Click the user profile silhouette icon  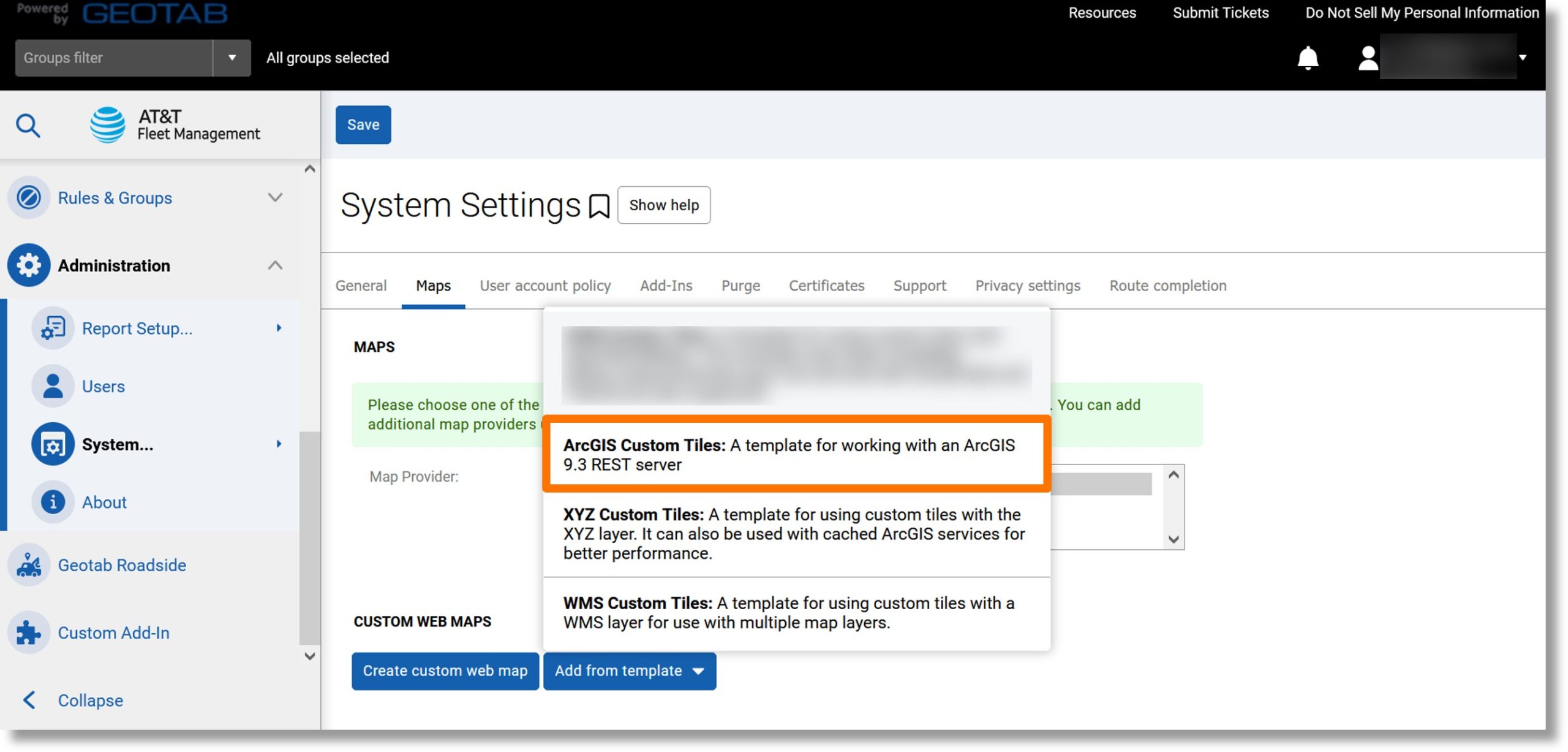(1368, 58)
